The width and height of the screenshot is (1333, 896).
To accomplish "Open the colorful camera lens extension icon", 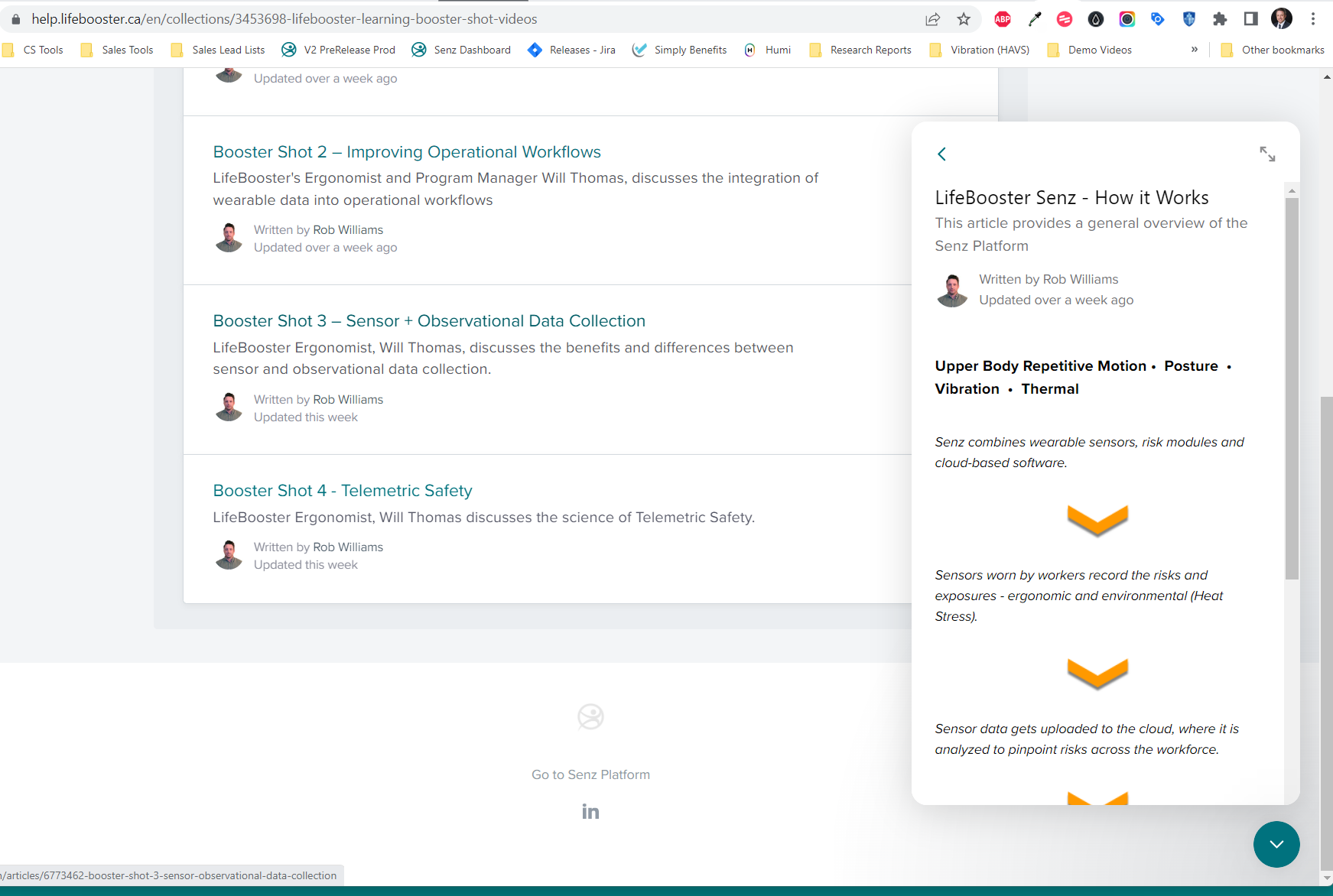I will coord(1127,19).
